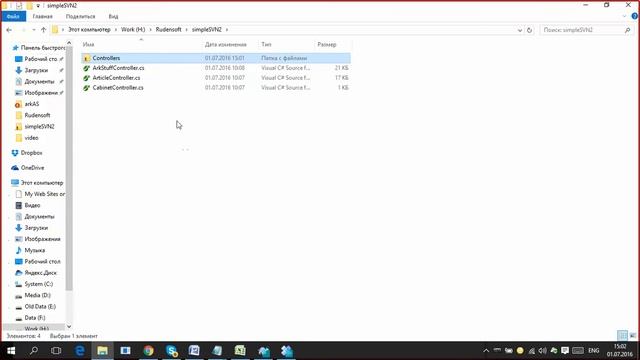This screenshot has width=640, height=360.
Task: Select ArticleController.cs file icon
Action: (86, 78)
